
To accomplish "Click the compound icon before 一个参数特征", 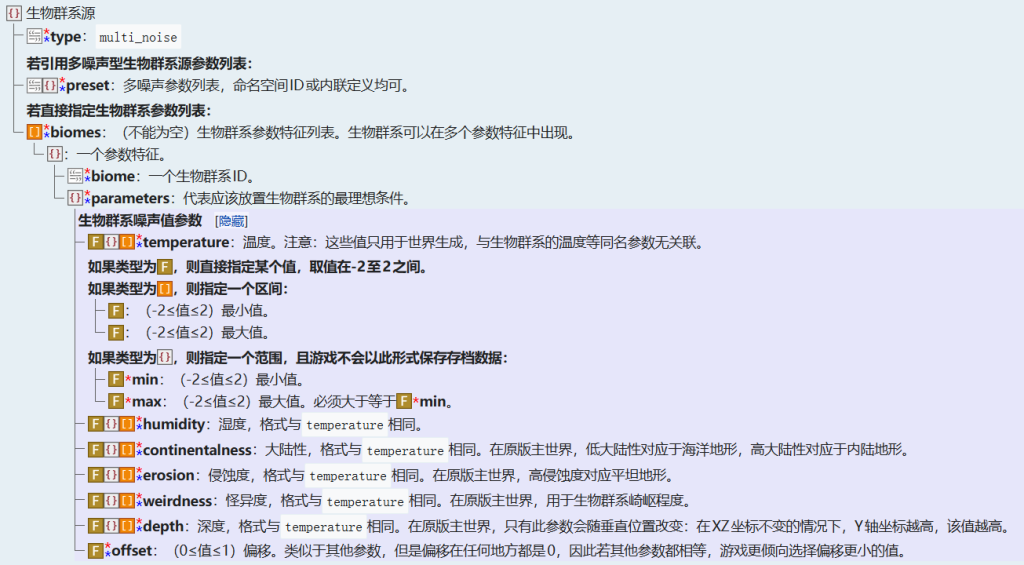I will pos(54,155).
